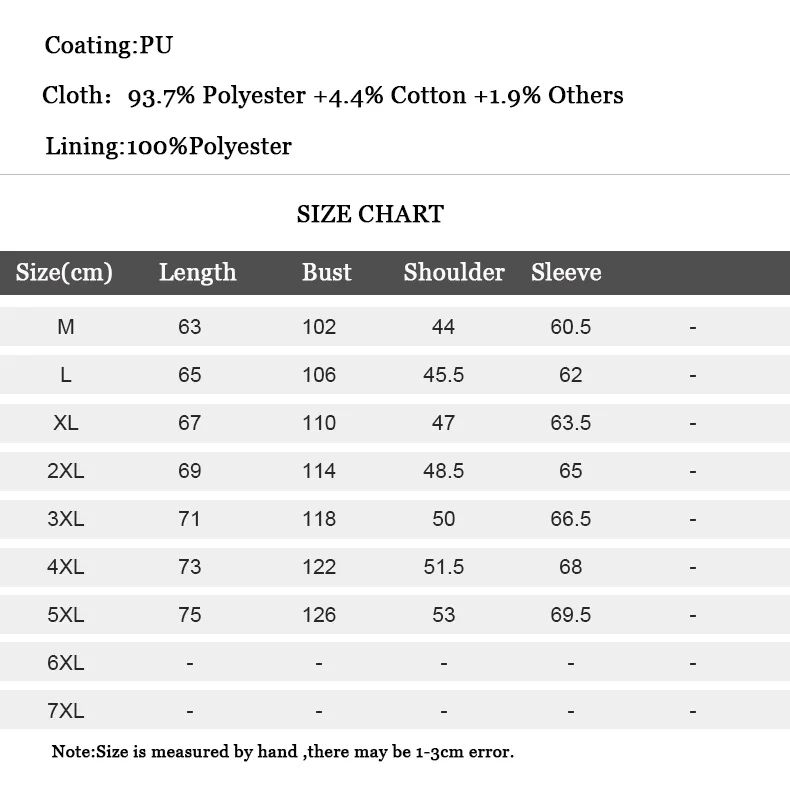Click the L size row label
This screenshot has height=794, width=790.
pyautogui.click(x=66, y=375)
